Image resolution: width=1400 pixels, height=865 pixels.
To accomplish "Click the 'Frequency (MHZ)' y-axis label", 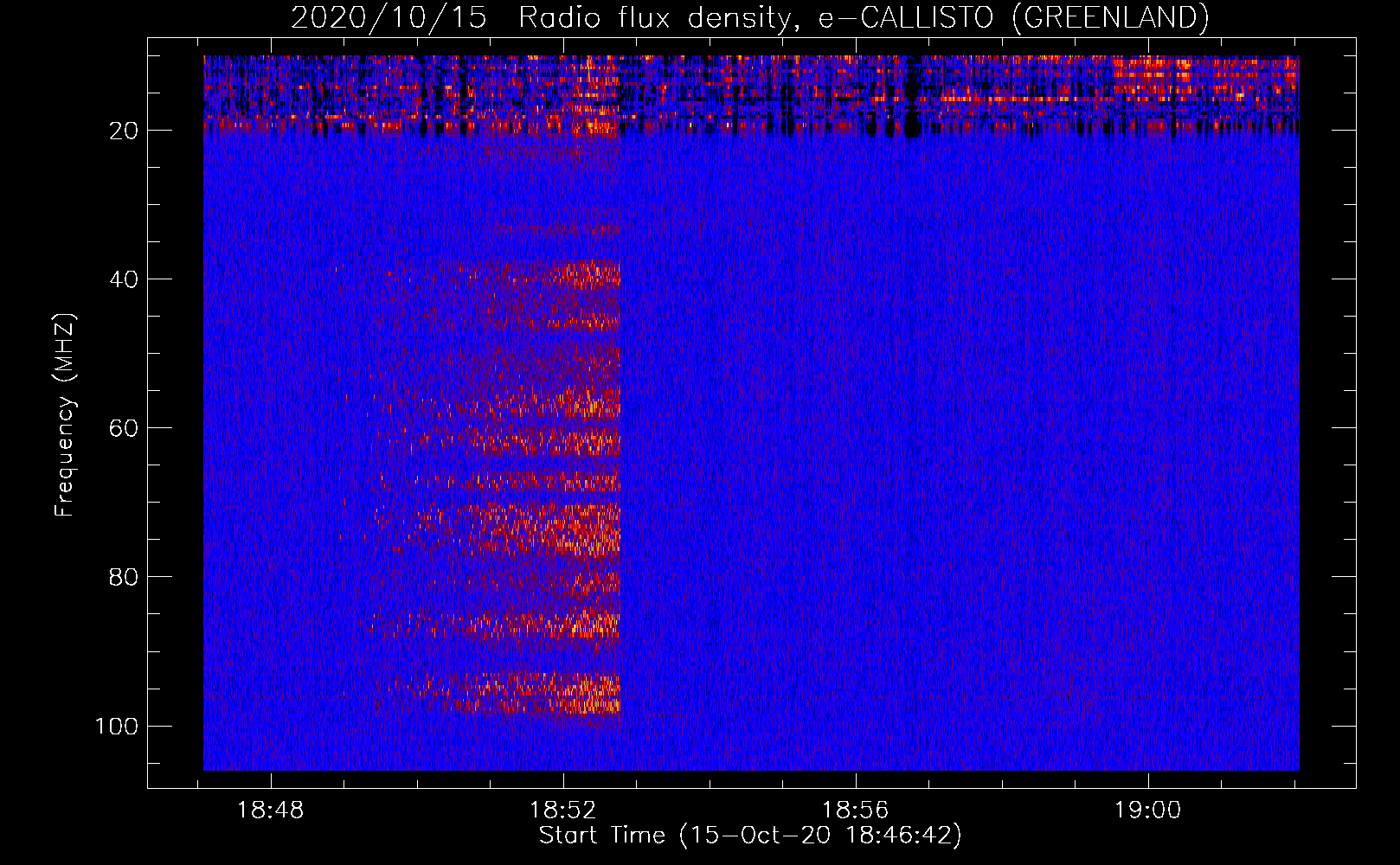I will pos(66,415).
